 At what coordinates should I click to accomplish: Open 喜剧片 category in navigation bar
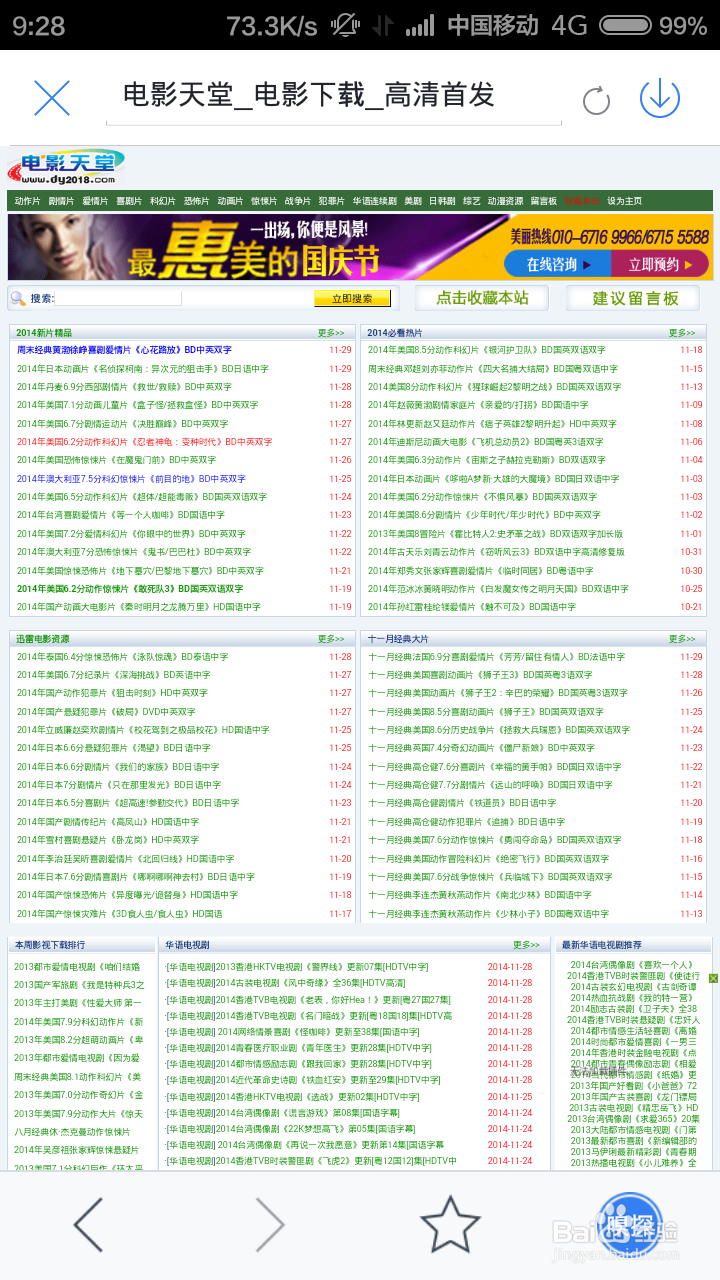128,201
